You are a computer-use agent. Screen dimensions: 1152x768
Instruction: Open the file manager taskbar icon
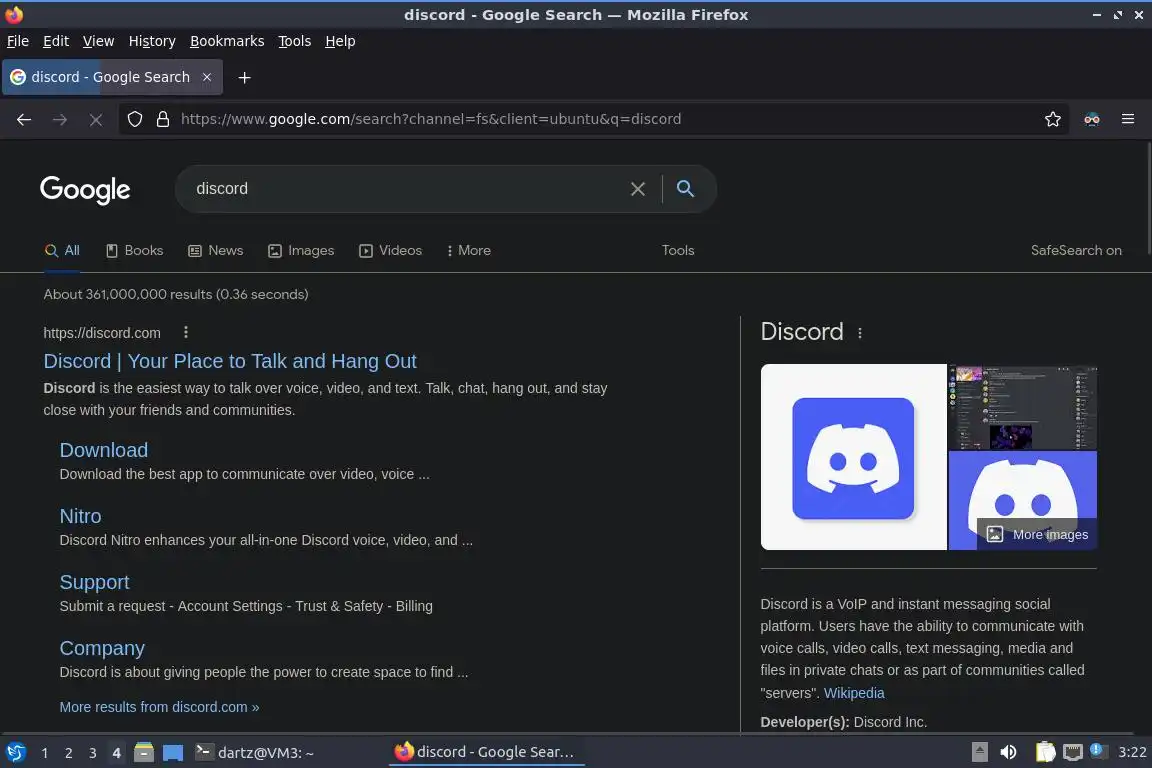pyautogui.click(x=144, y=752)
